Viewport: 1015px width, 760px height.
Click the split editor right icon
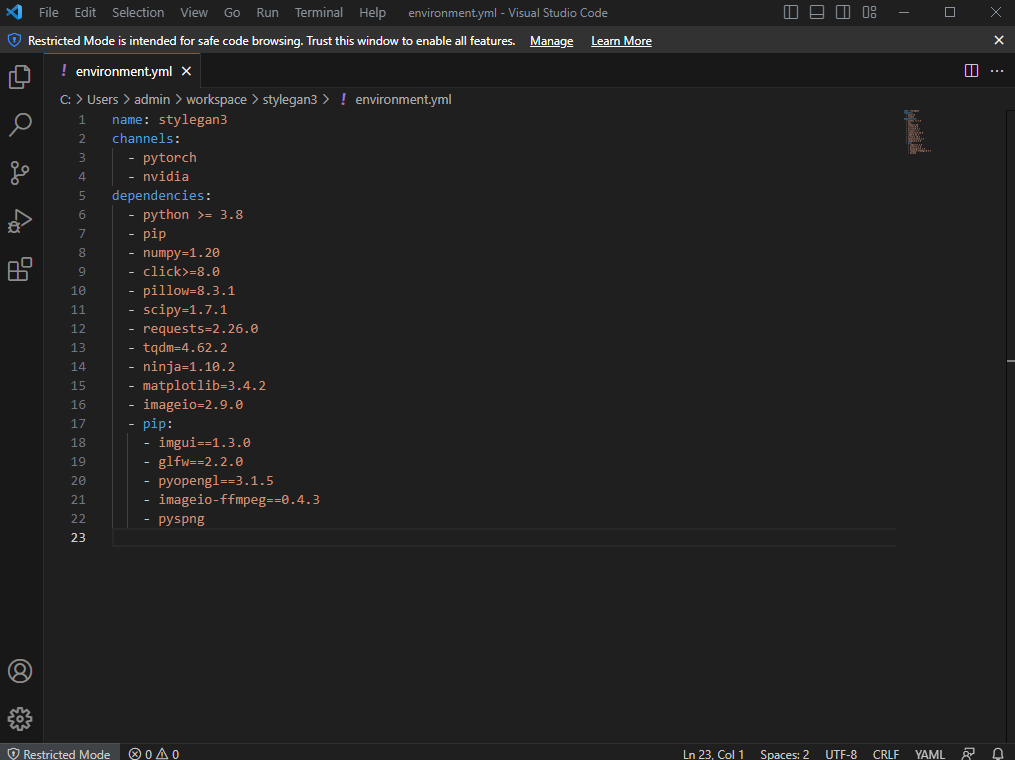(971, 71)
